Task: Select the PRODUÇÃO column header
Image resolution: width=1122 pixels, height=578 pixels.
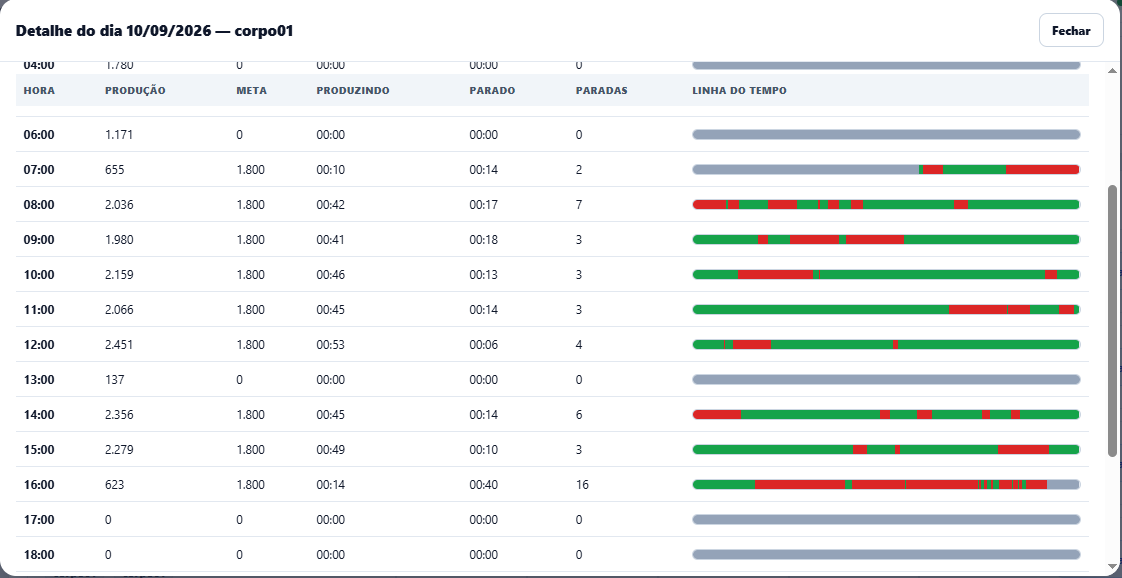Action: click(x=135, y=91)
